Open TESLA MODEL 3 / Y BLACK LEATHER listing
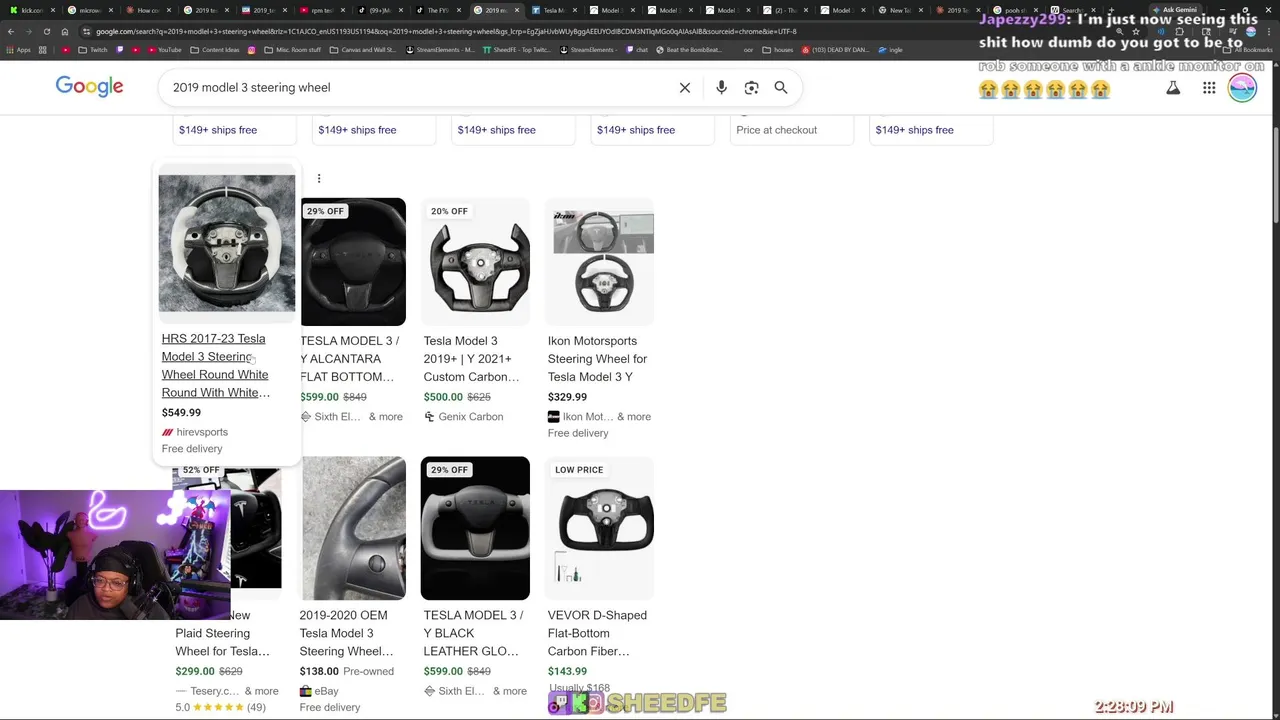 pos(473,633)
